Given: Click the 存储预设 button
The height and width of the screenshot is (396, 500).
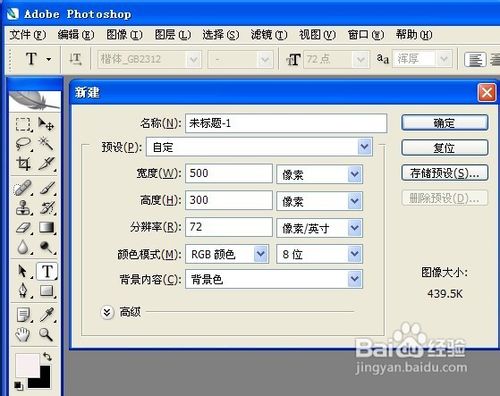Looking at the screenshot, I should [x=445, y=173].
